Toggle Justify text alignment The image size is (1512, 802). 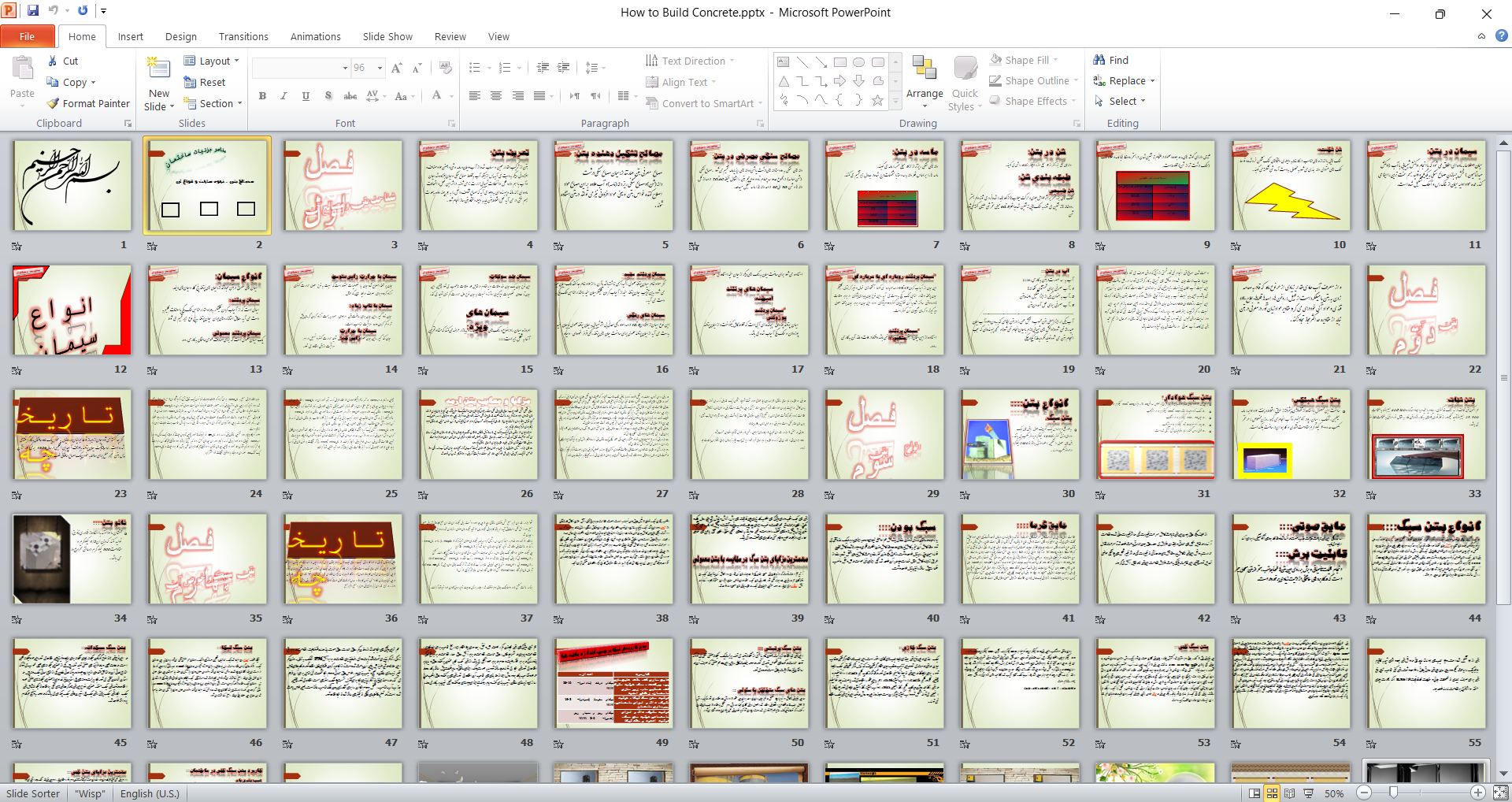point(539,96)
